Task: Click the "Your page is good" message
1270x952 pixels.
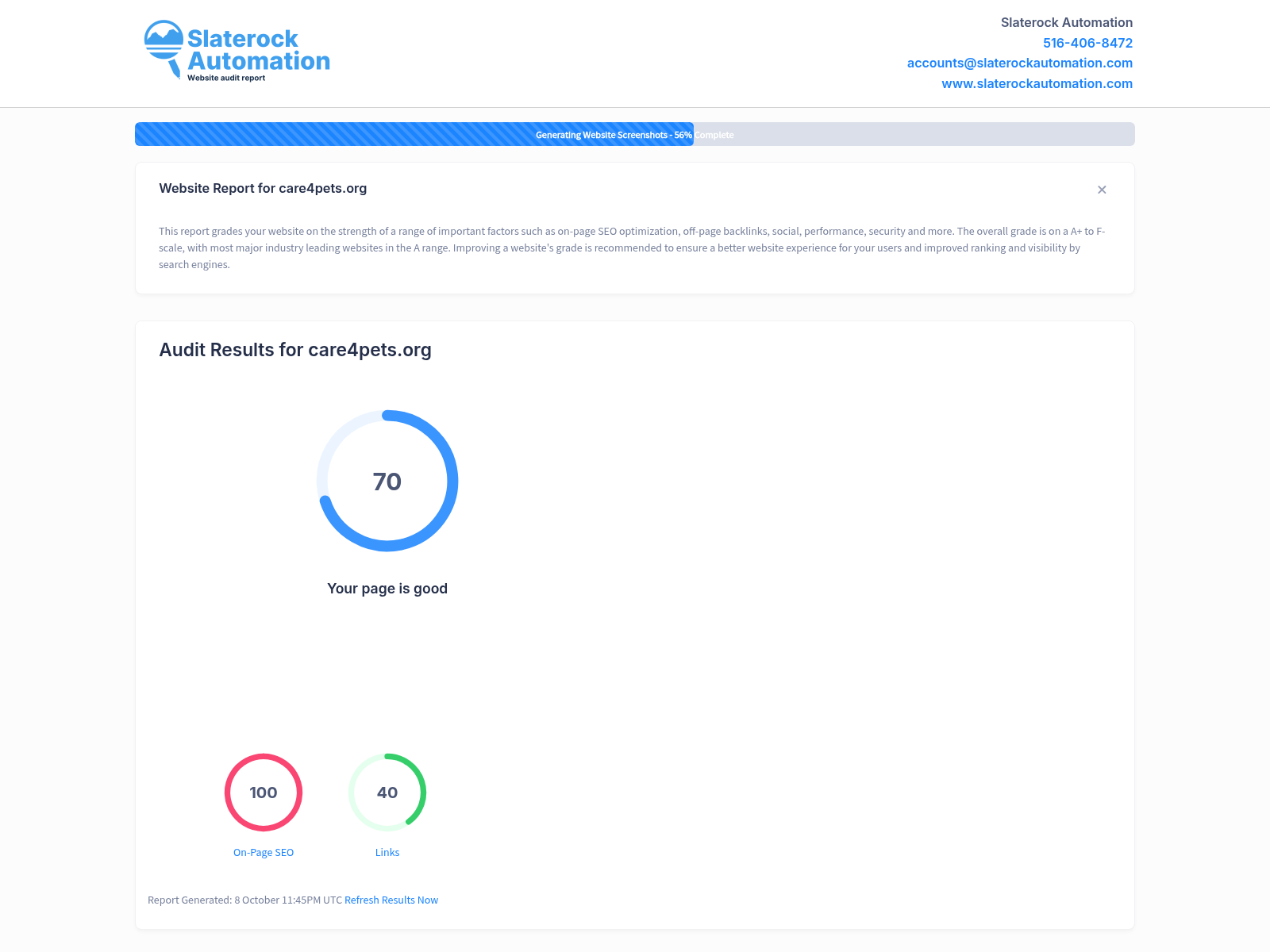Action: click(x=387, y=589)
